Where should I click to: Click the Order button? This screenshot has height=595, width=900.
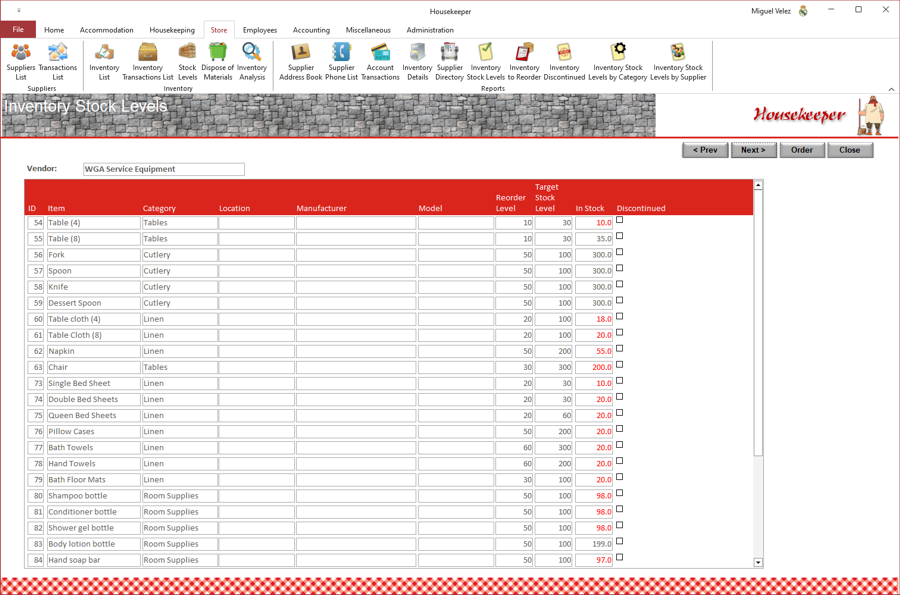coord(802,150)
